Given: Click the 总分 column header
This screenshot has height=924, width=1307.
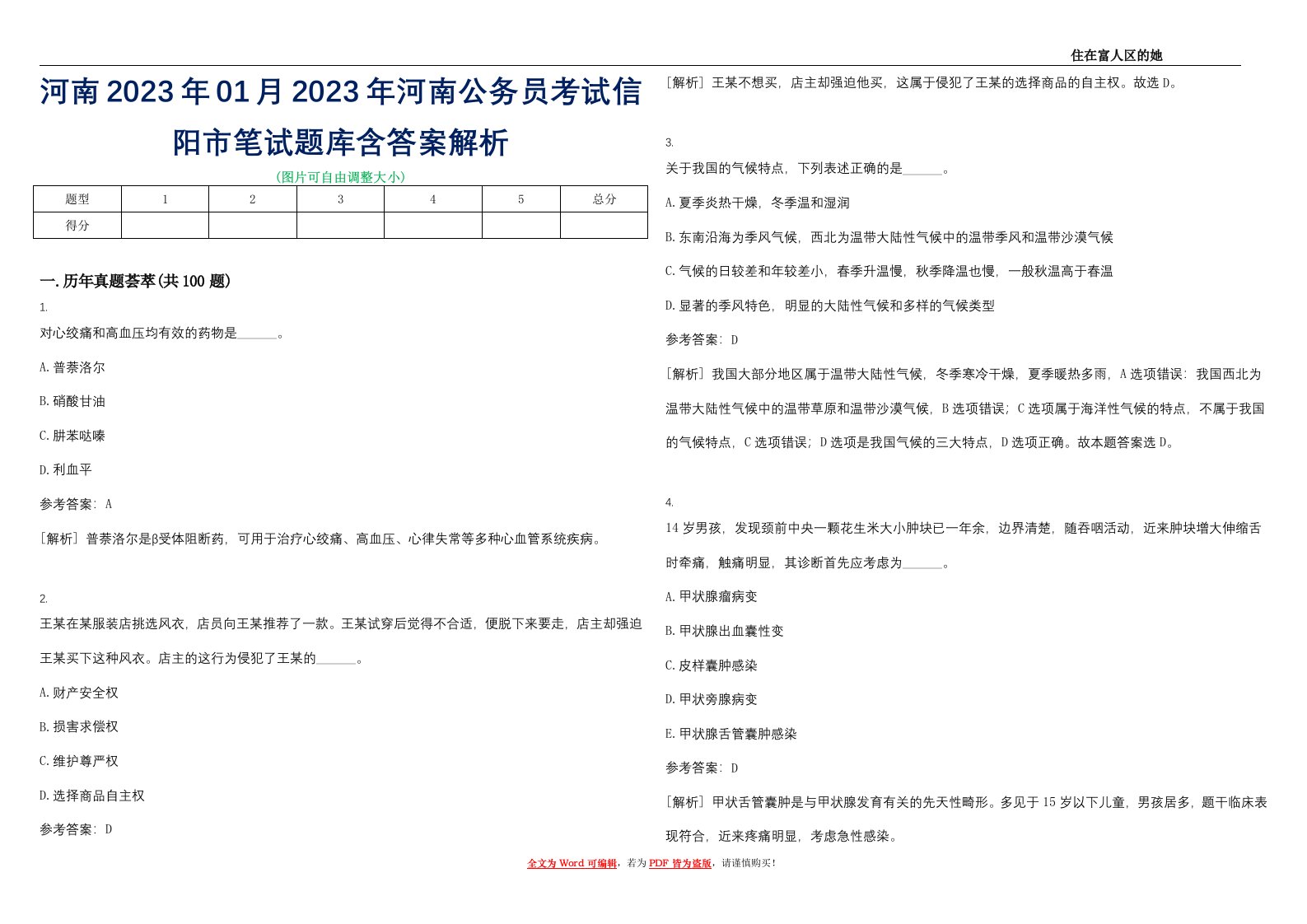Looking at the screenshot, I should (x=604, y=199).
